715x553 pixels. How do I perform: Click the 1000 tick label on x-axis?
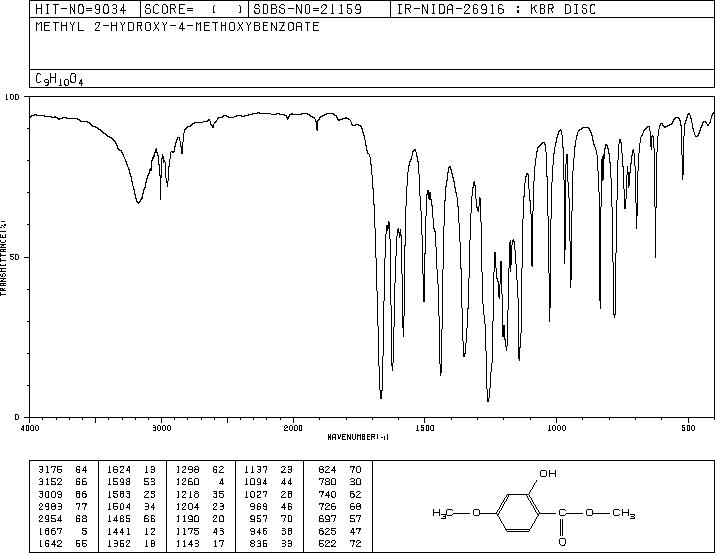tap(556, 428)
